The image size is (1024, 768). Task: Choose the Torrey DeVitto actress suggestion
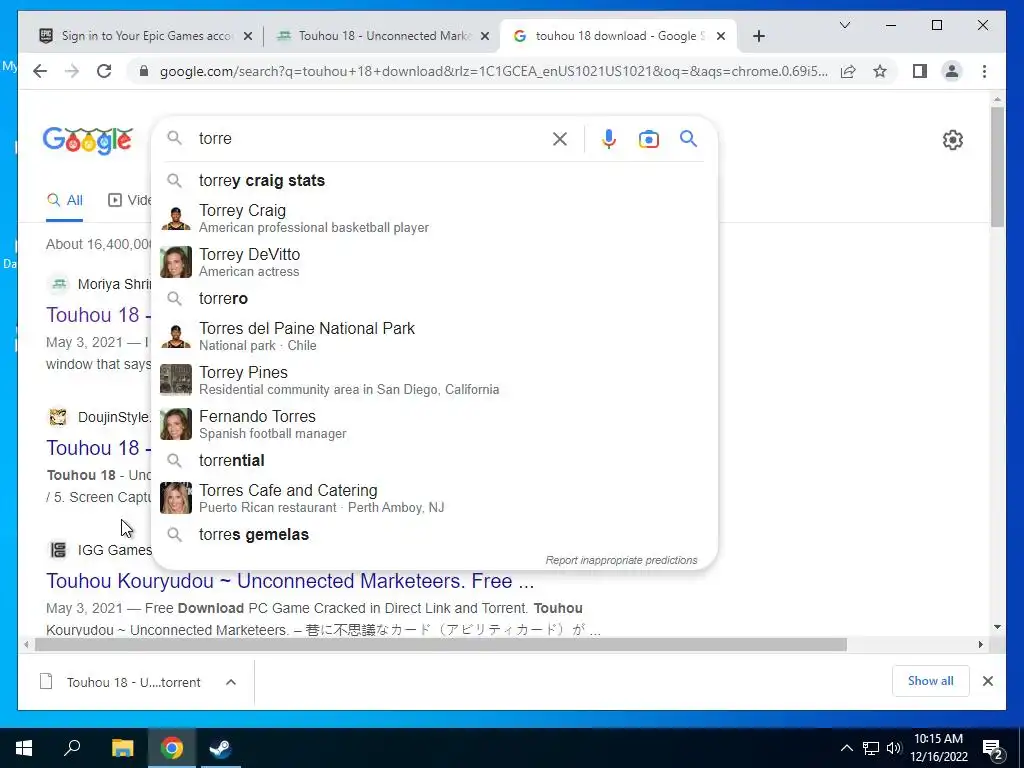434,262
